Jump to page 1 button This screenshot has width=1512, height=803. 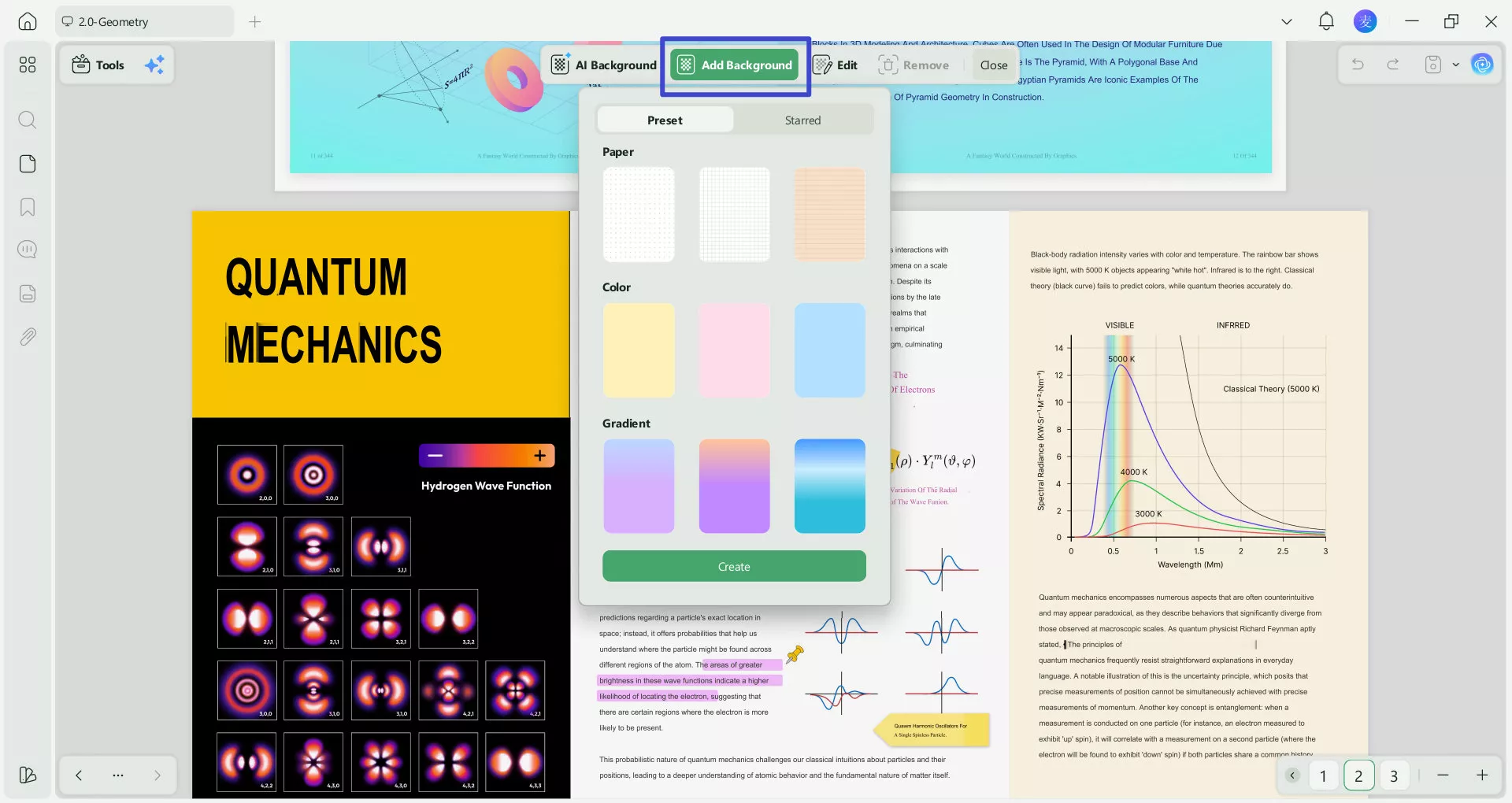pos(1323,775)
